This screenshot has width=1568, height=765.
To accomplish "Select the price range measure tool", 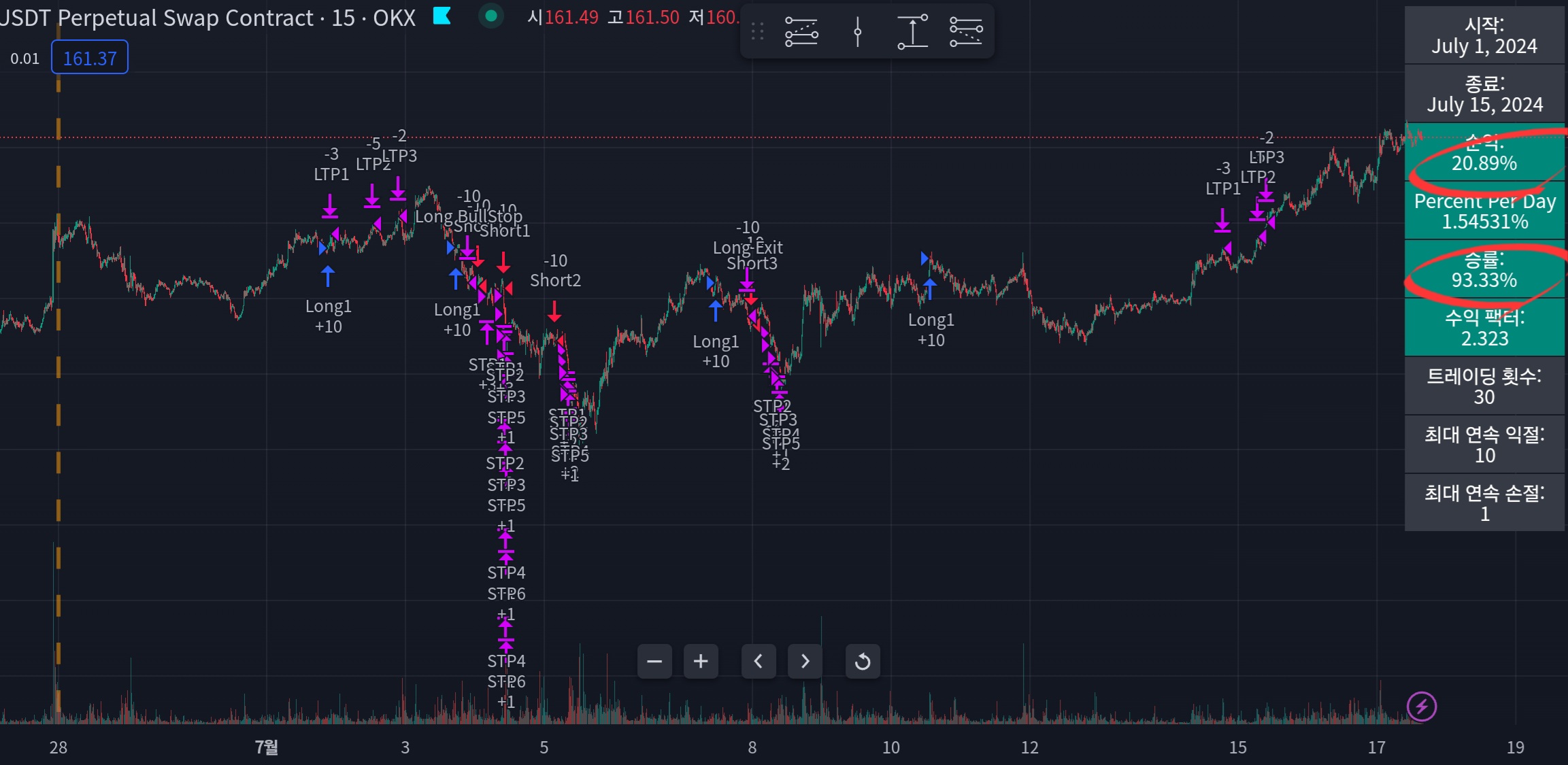I will click(x=912, y=31).
